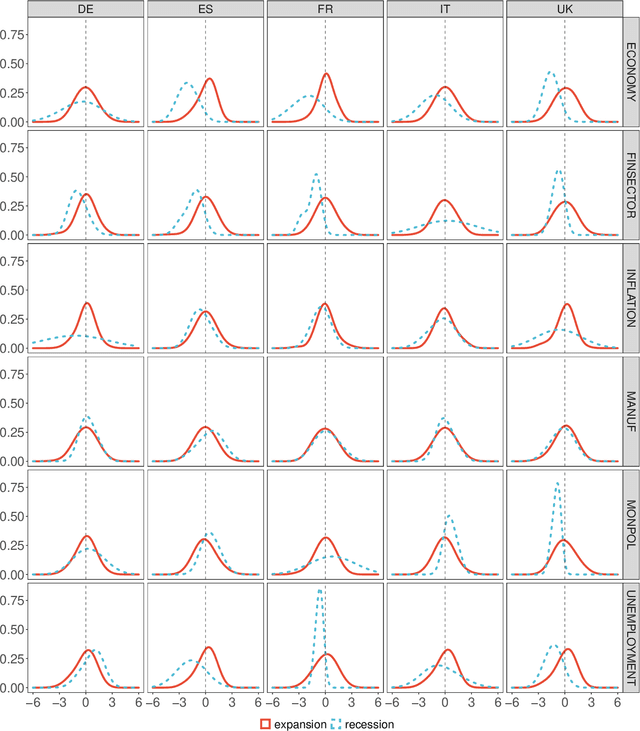Click the DE ECONOMY density panel

coord(86,72)
